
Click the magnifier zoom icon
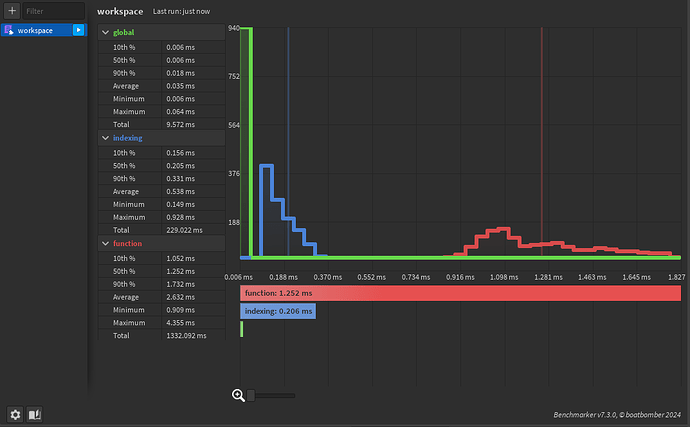click(238, 395)
